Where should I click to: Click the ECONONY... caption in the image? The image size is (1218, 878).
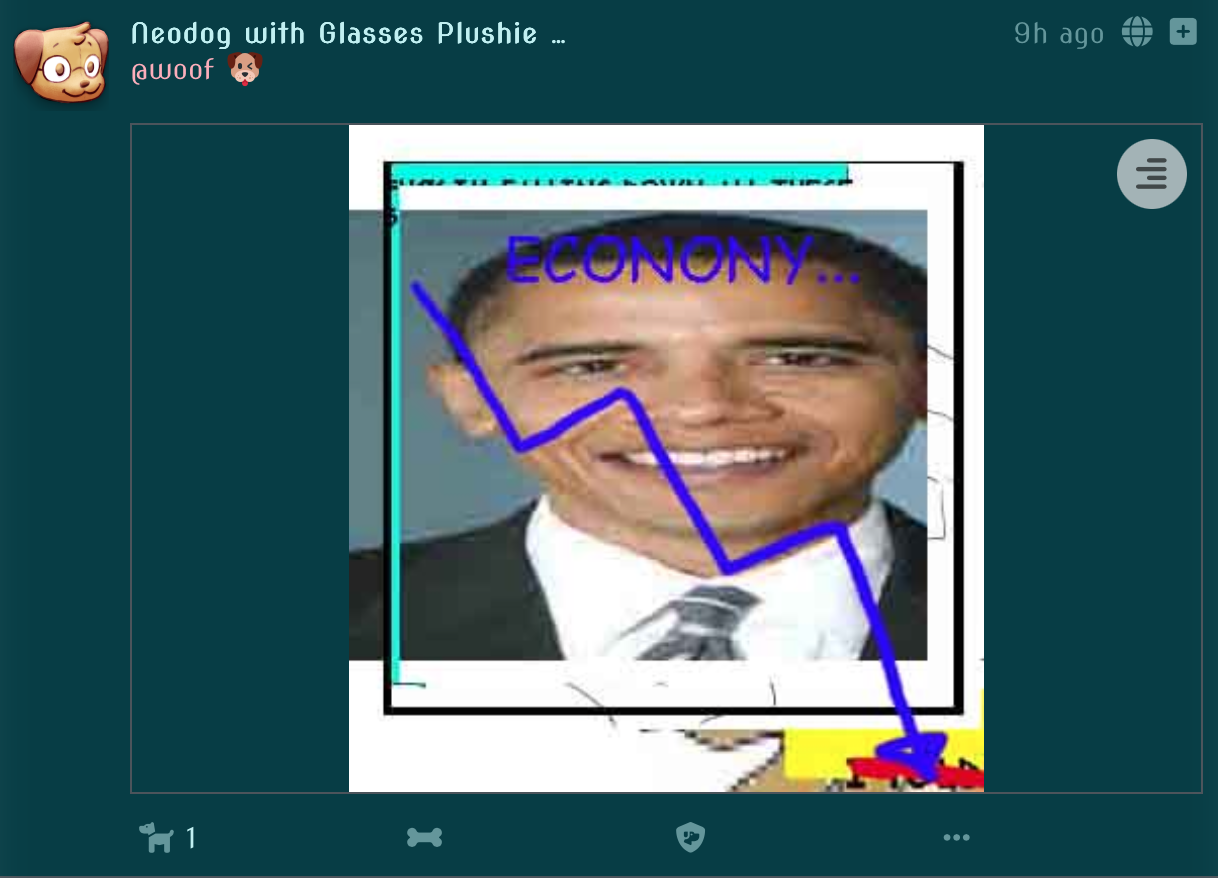(682, 261)
